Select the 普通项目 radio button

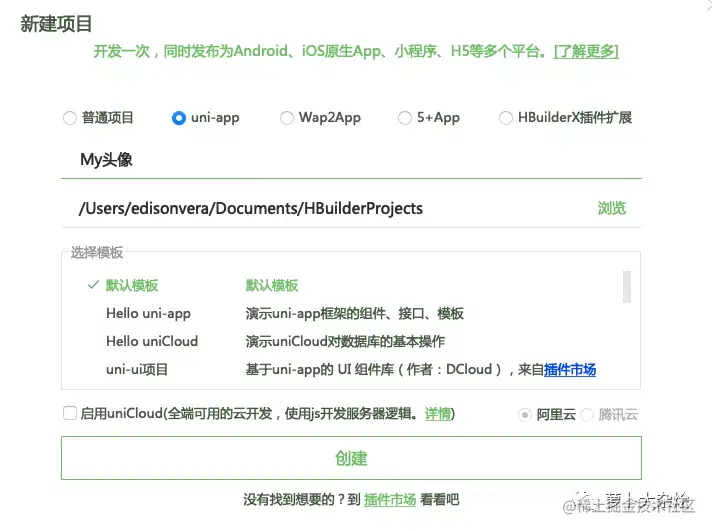click(70, 118)
